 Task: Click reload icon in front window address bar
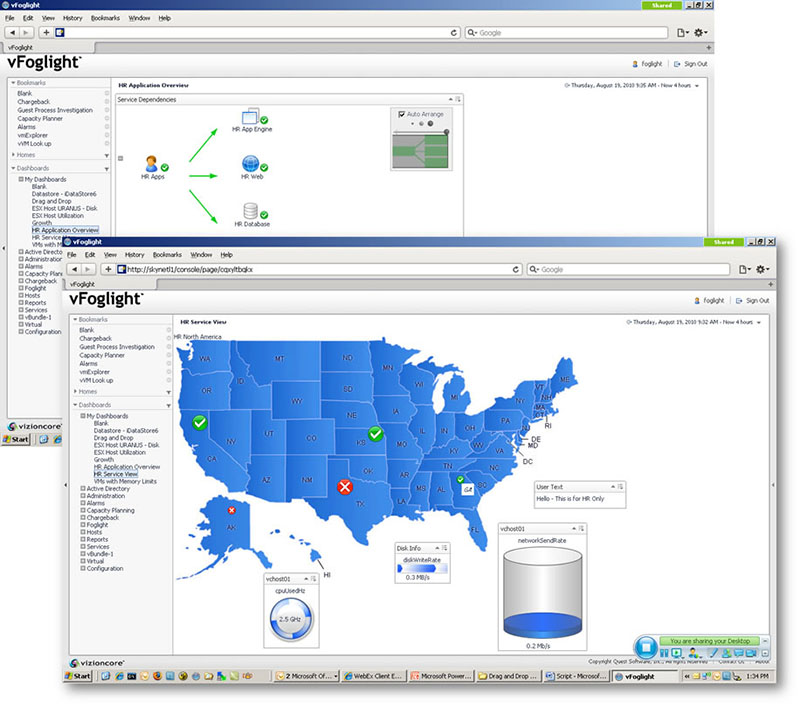(516, 269)
